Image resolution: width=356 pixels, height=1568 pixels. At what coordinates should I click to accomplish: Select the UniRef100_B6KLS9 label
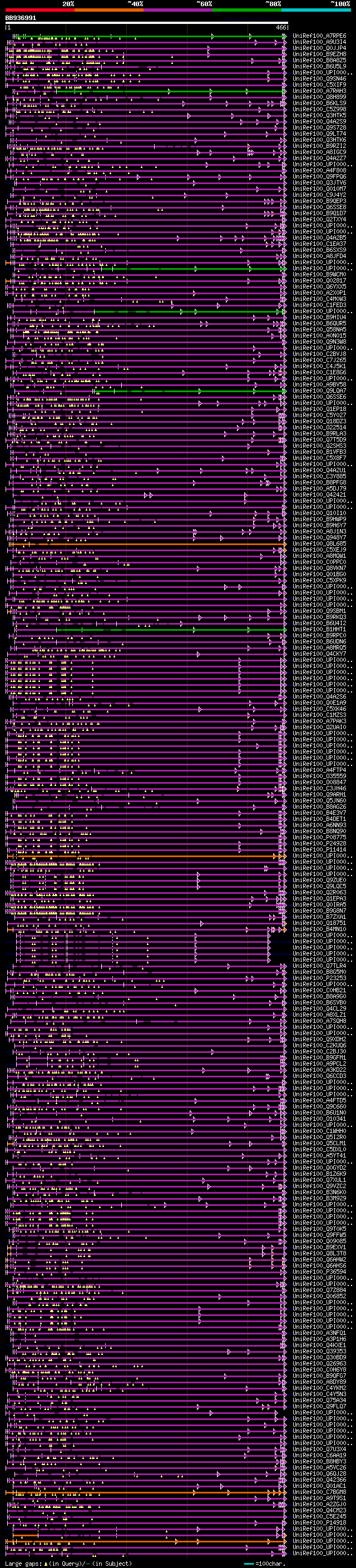[x=319, y=103]
